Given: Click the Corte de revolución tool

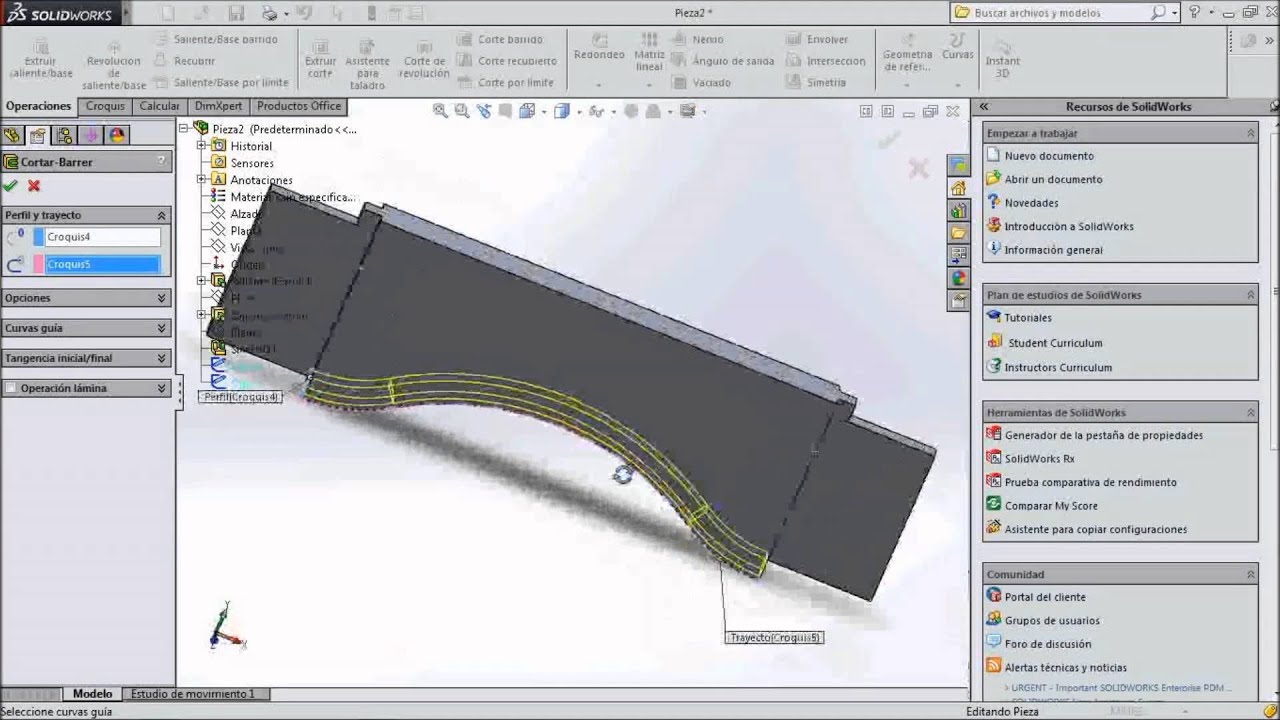Looking at the screenshot, I should [424, 59].
